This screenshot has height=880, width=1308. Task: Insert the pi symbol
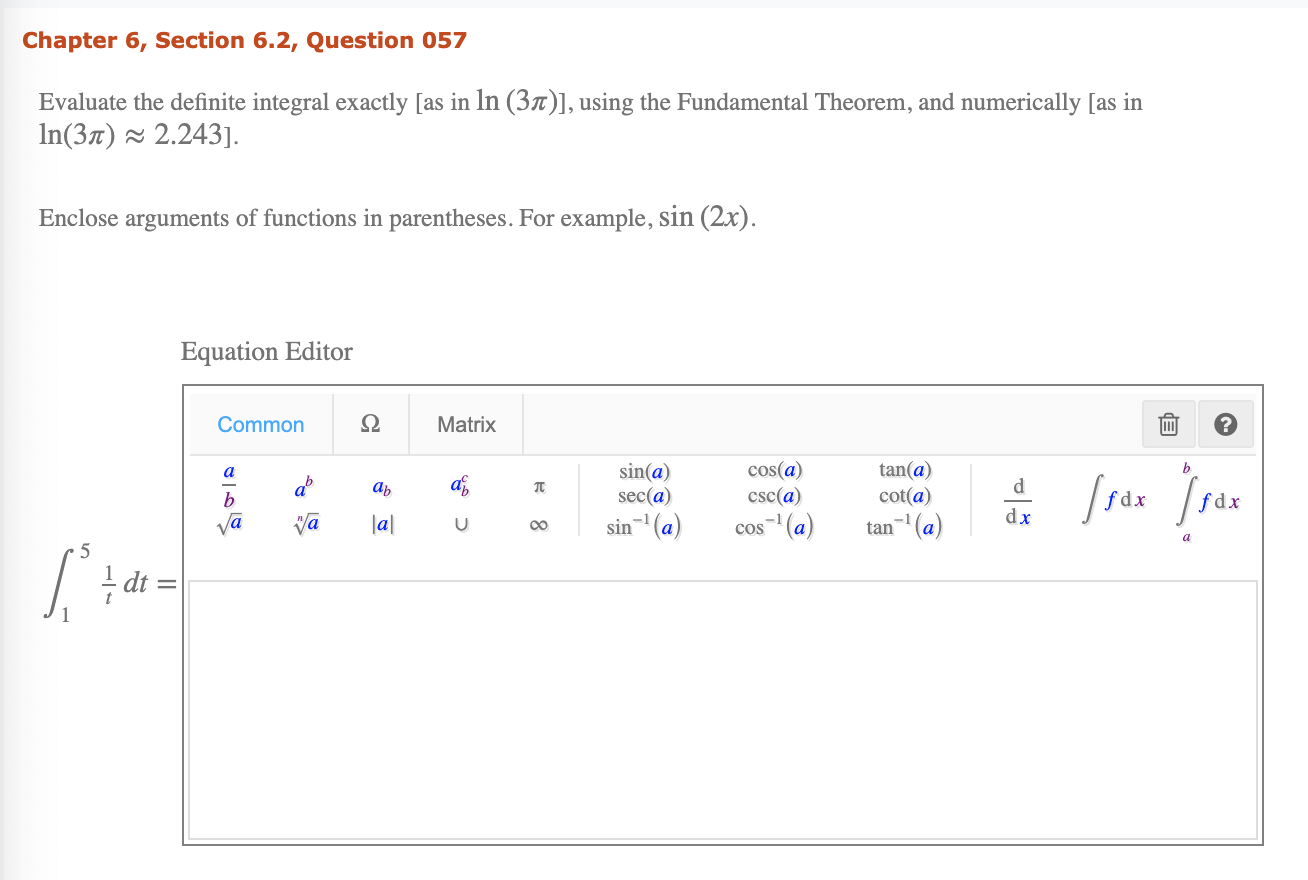538,485
